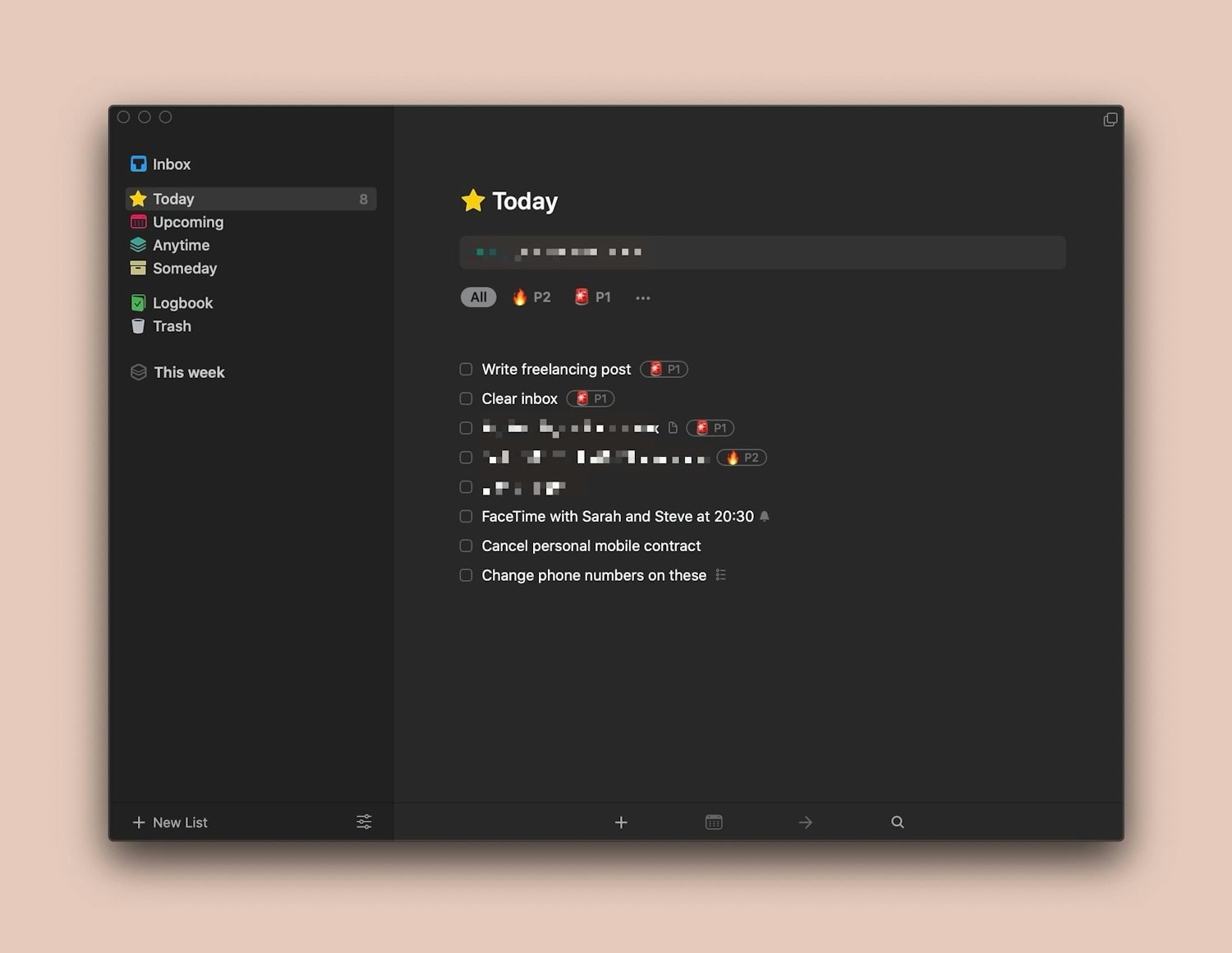Screen dimensions: 1232x953
Task: Open quick find magnifier icon
Action: click(898, 822)
